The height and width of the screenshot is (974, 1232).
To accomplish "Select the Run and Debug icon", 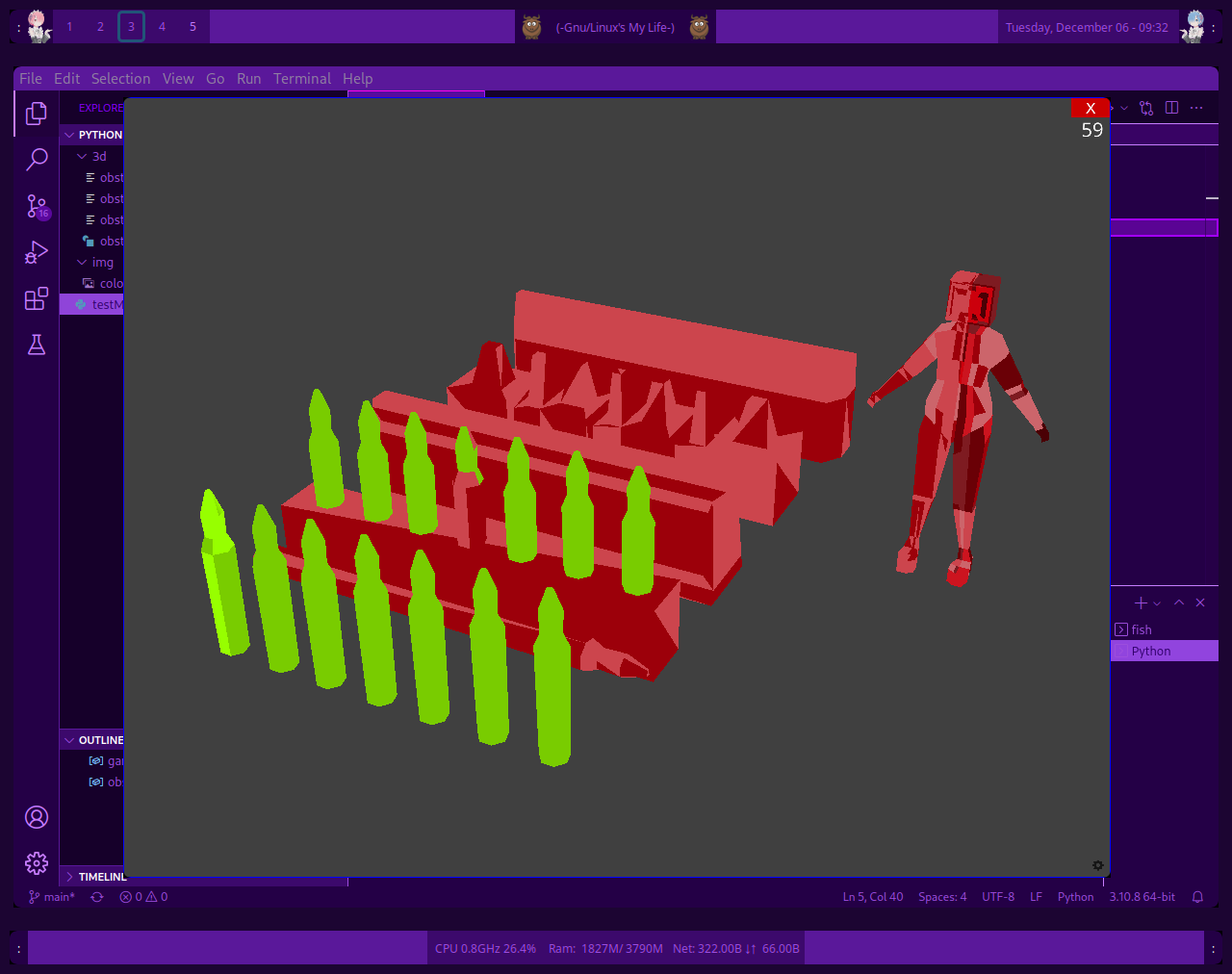I will [x=36, y=251].
